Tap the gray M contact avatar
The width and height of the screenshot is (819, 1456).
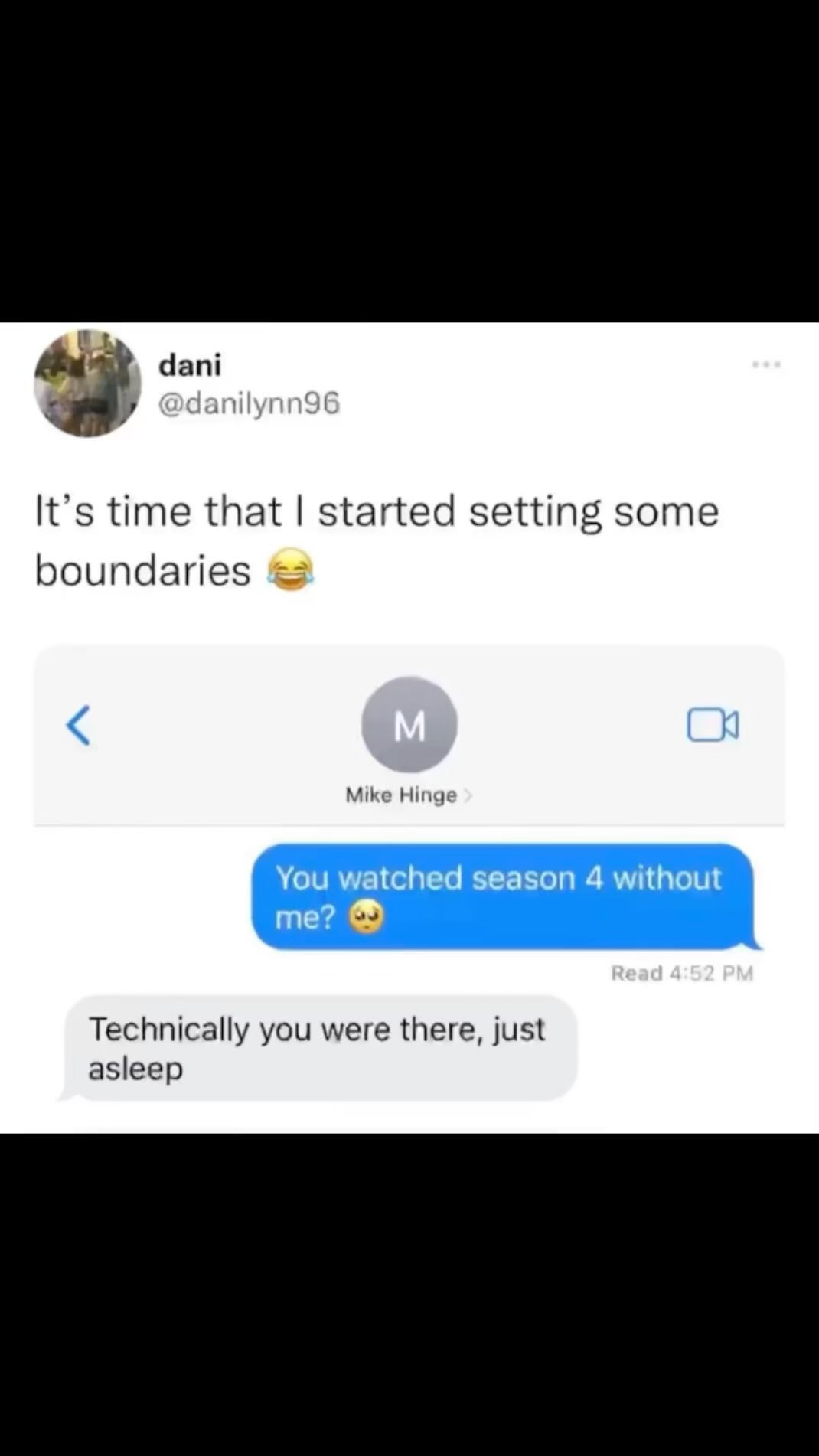click(x=409, y=724)
